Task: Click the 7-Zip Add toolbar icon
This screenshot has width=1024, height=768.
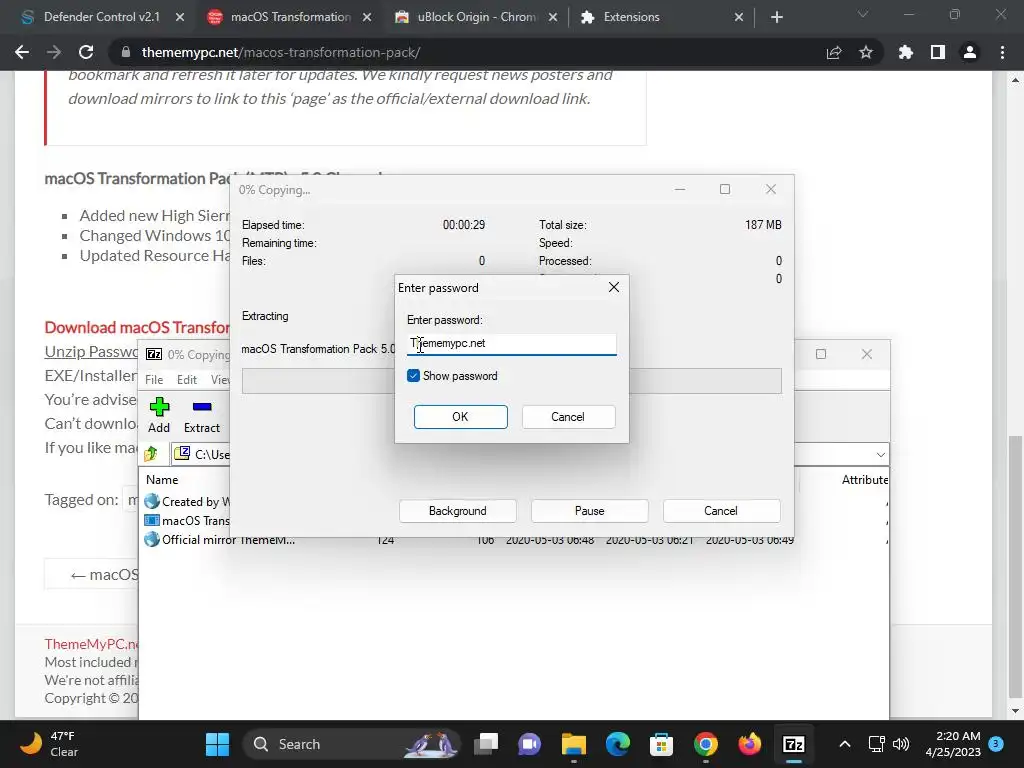Action: [x=159, y=414]
